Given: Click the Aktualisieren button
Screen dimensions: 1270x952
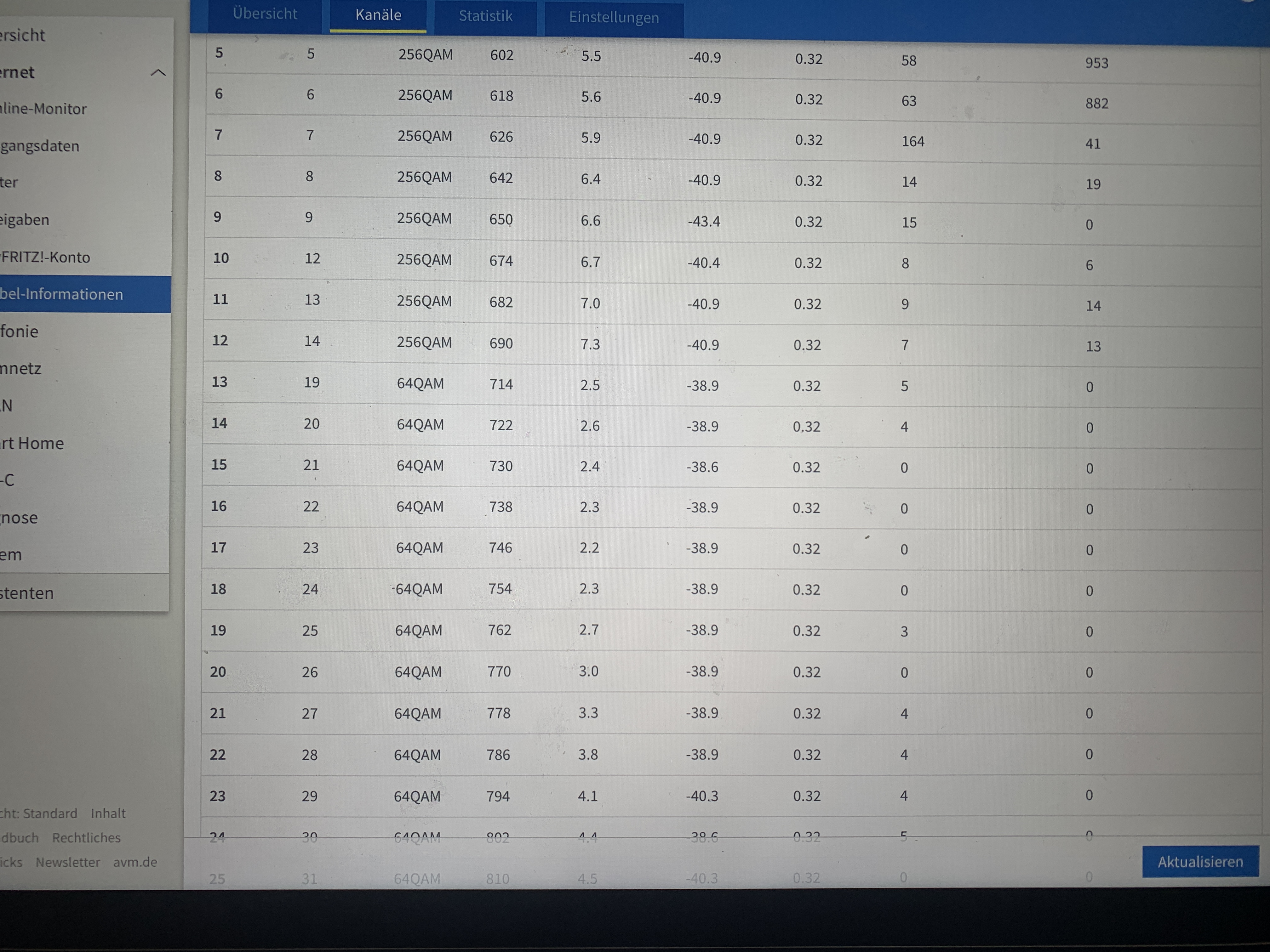Looking at the screenshot, I should click(1200, 861).
